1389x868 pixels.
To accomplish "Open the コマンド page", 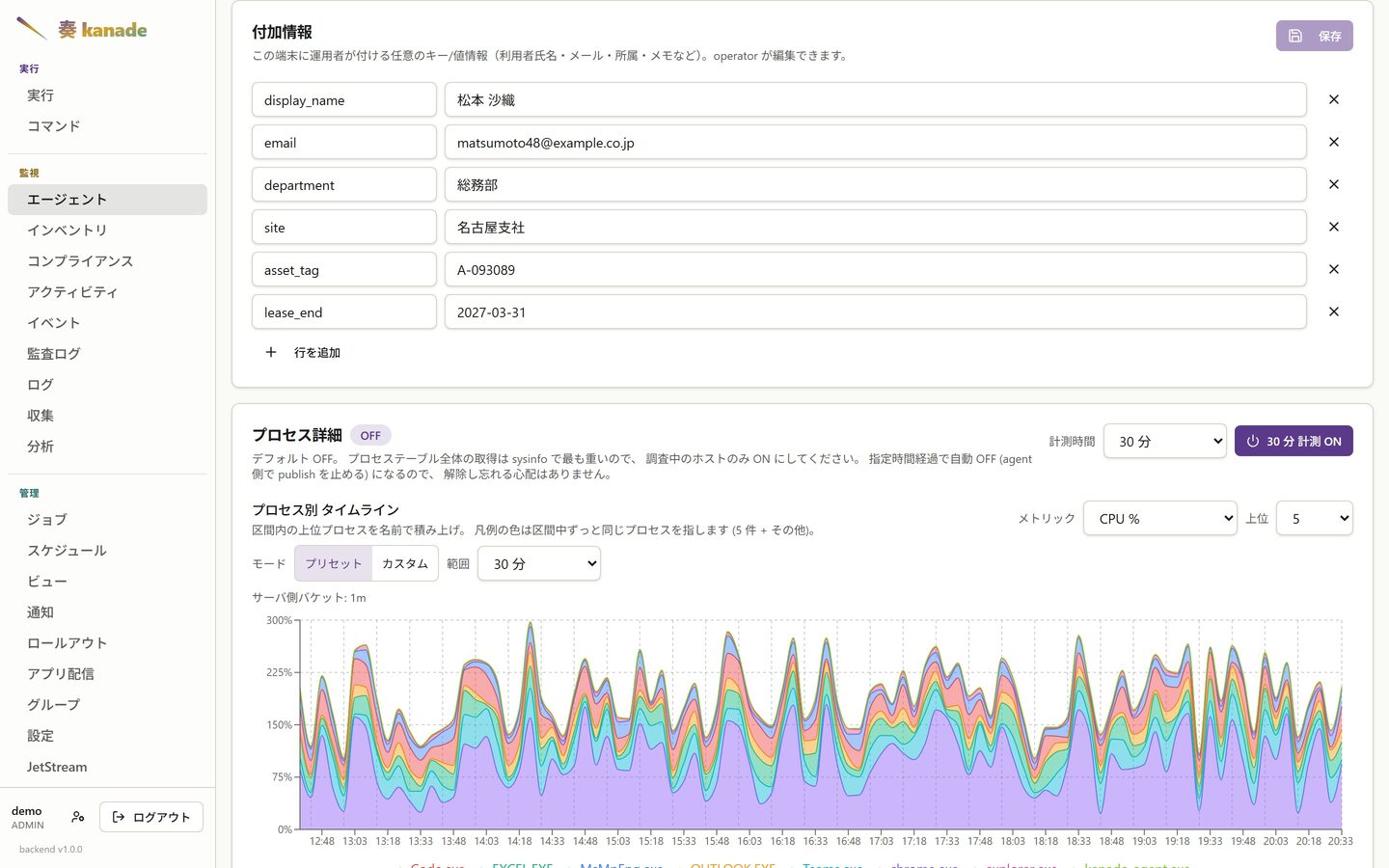I will (107, 126).
